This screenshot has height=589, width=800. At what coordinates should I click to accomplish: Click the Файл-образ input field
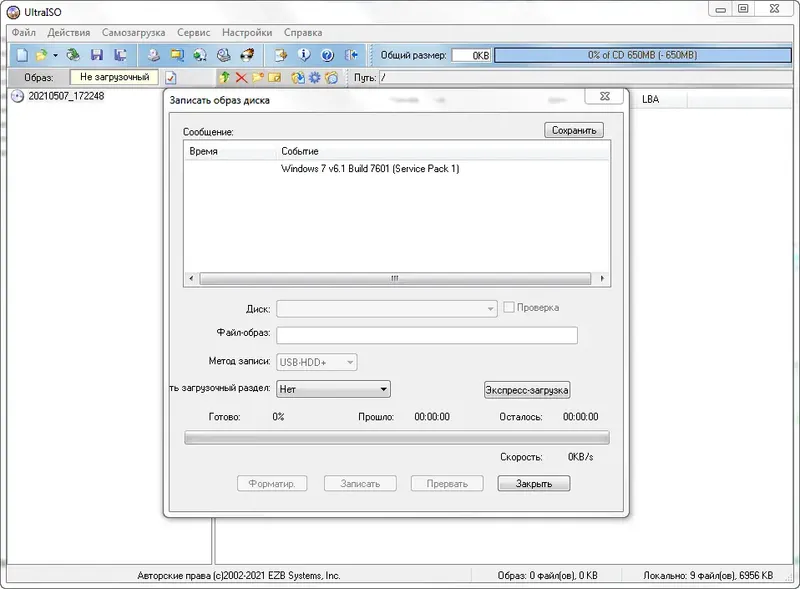coord(427,335)
